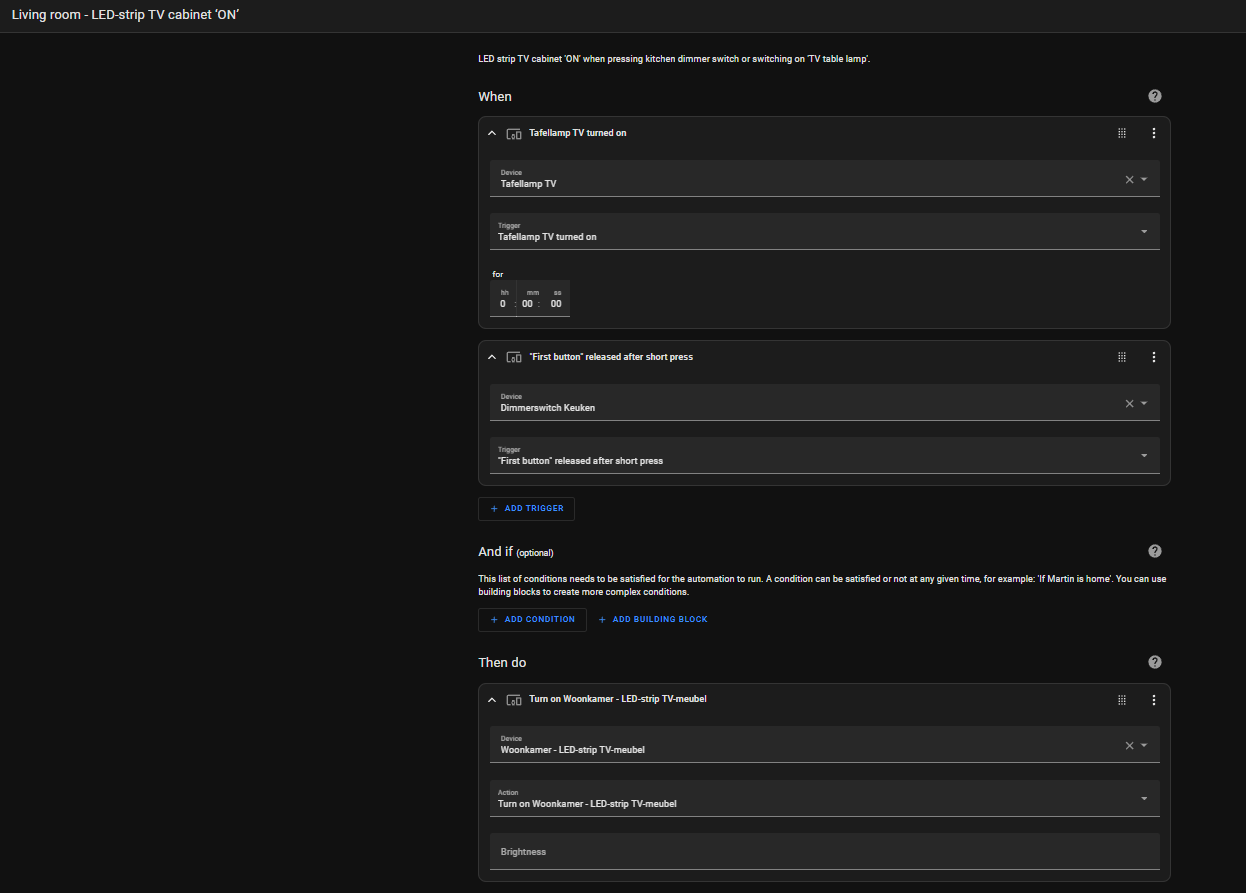Collapse the Turn on Woonkamer action card

click(492, 700)
